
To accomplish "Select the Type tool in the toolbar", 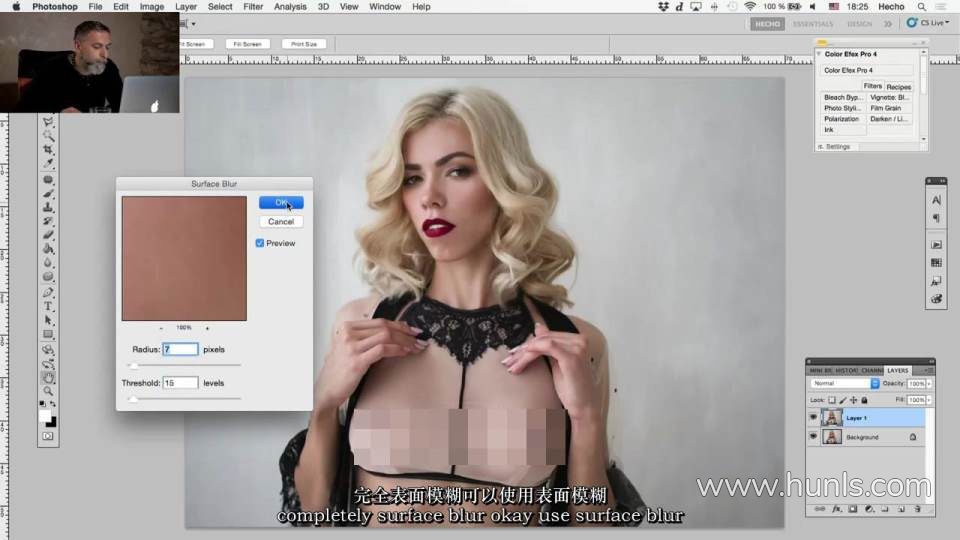I will click(x=48, y=306).
